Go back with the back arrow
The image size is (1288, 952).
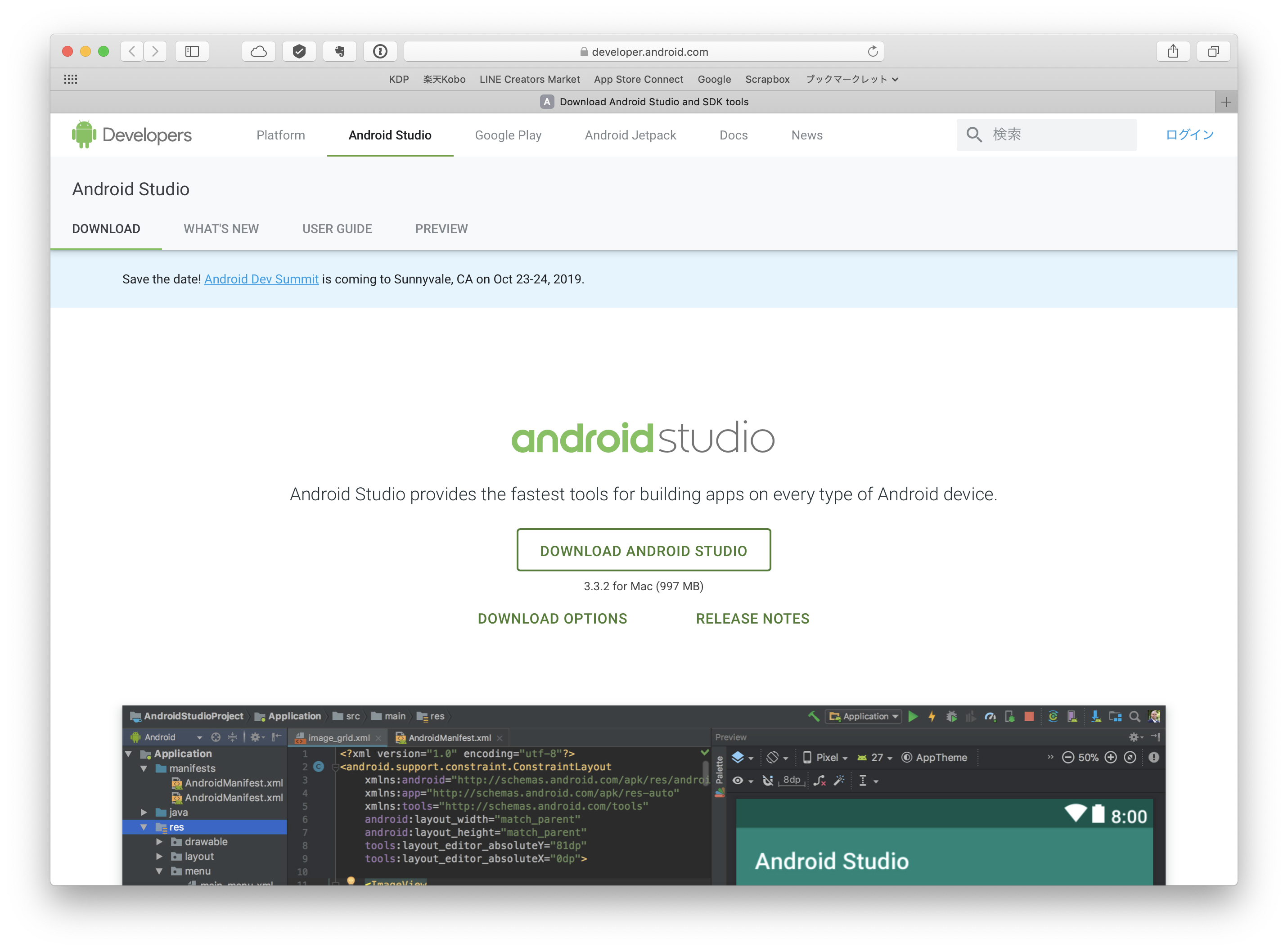(132, 51)
